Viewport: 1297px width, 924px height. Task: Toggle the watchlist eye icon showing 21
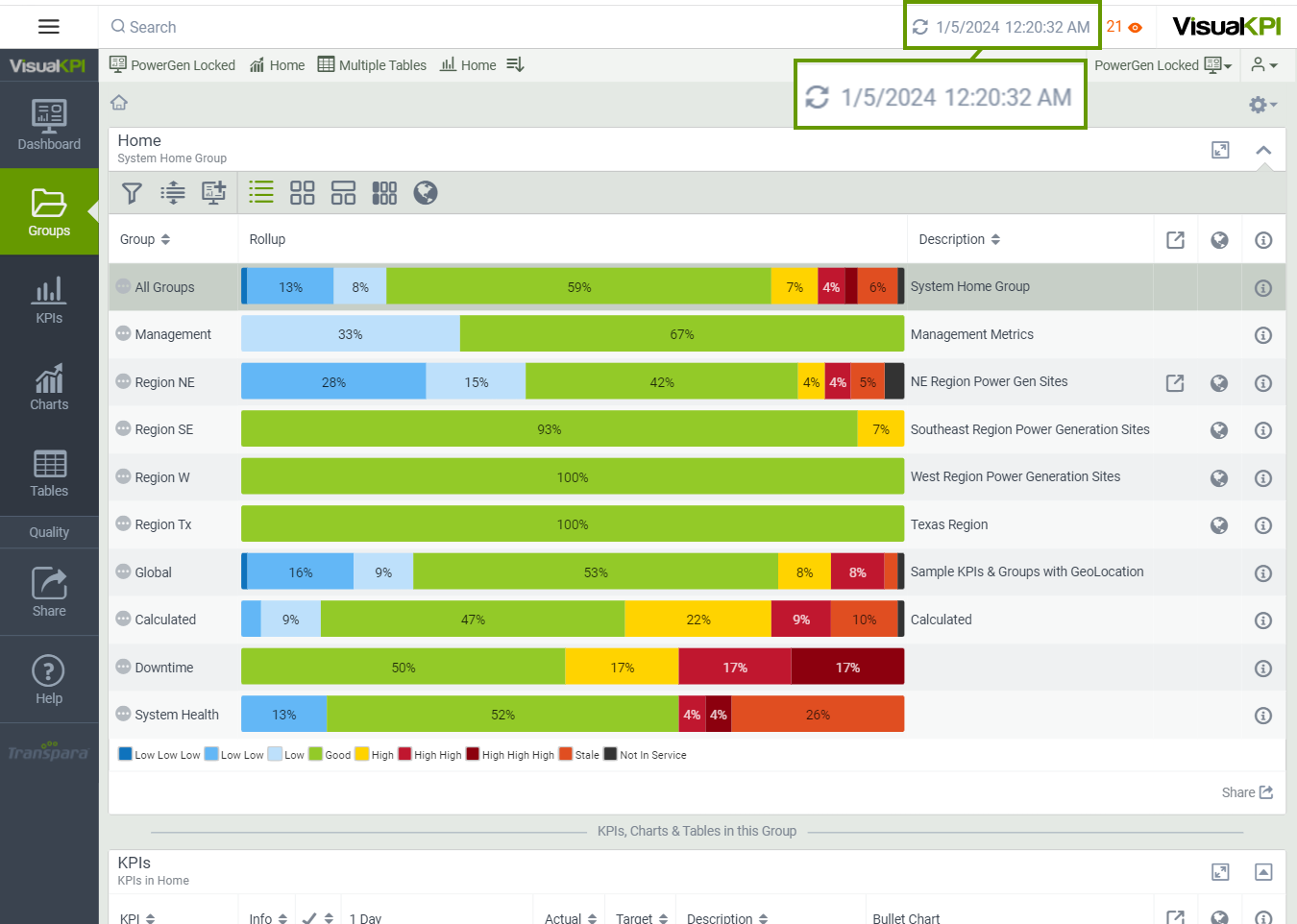(1135, 28)
